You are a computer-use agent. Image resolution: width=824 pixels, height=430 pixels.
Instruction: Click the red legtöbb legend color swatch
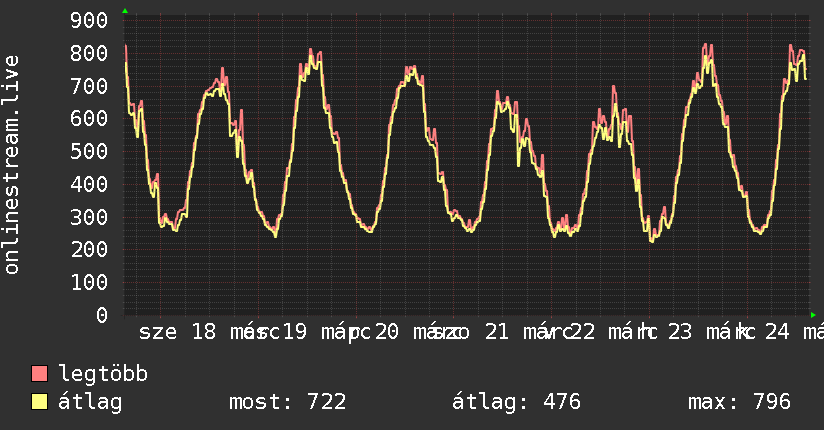coord(40,374)
